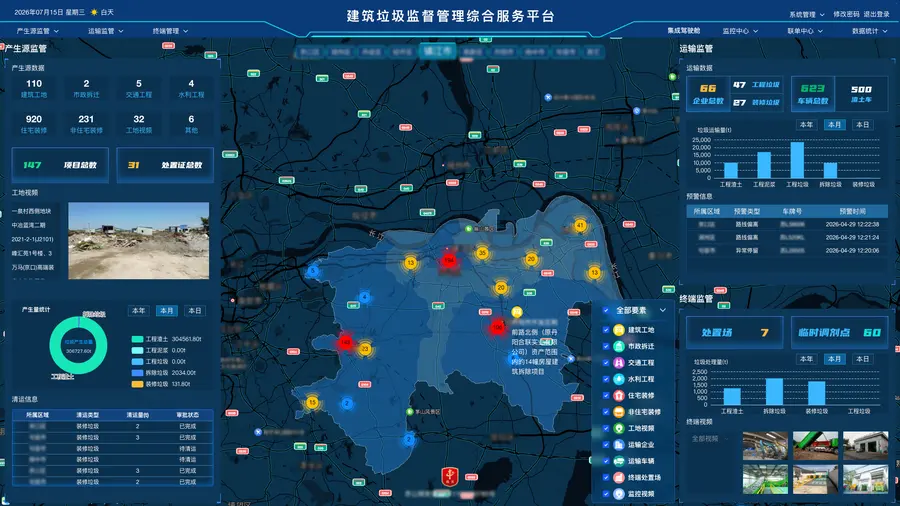Switch garbage transport chart to 本年

pos(806,124)
